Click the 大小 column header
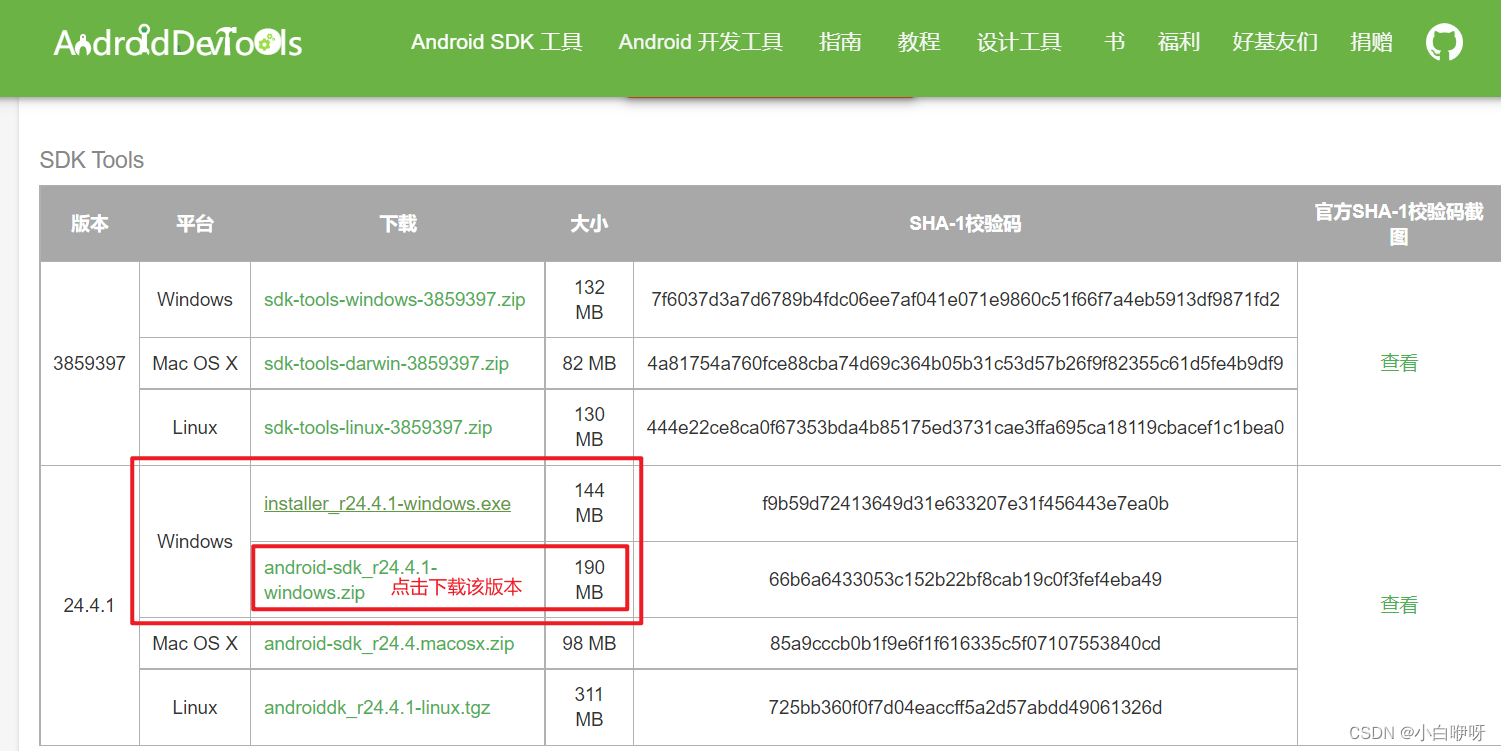The width and height of the screenshot is (1501, 751). click(x=589, y=224)
